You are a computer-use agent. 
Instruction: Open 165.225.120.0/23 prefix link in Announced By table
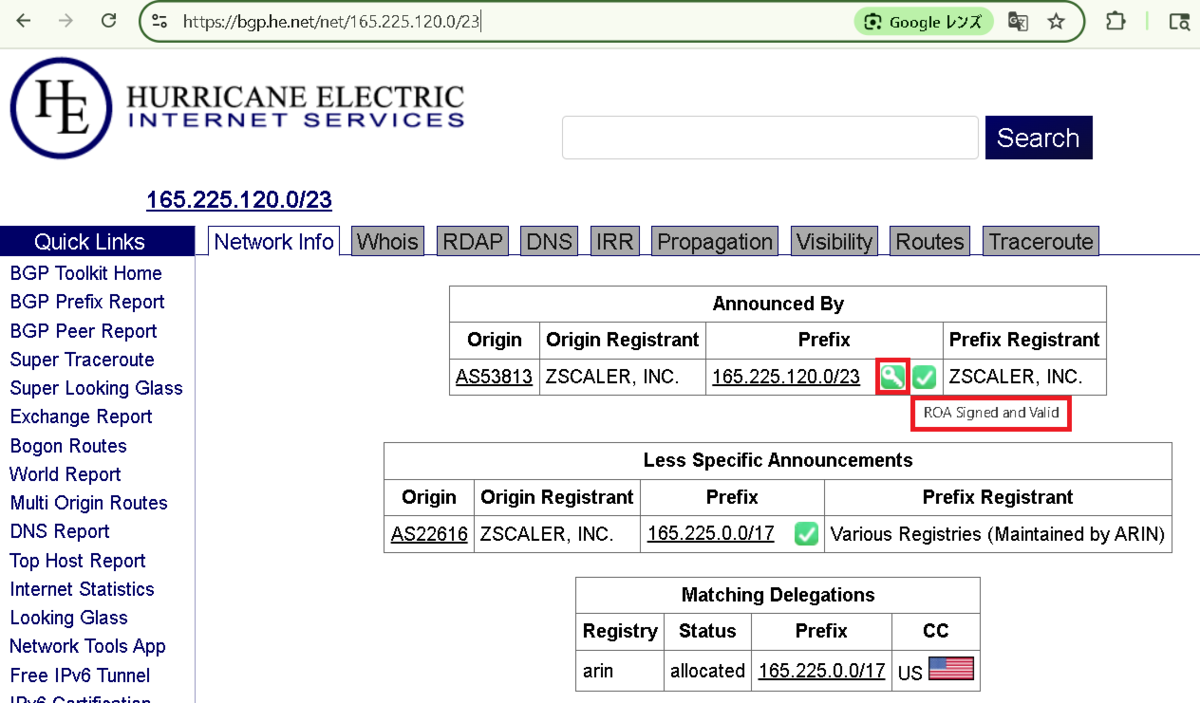(x=786, y=377)
